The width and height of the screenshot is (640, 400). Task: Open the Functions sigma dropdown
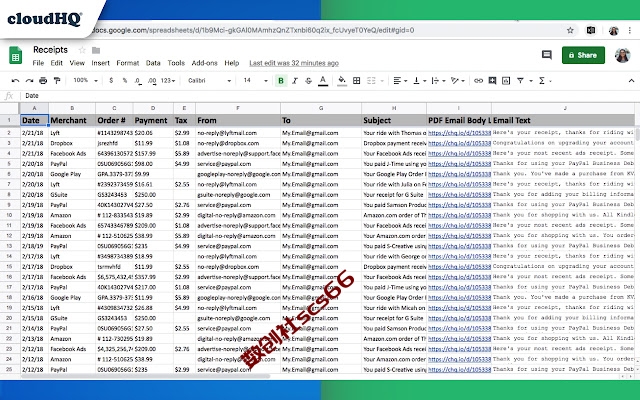545,81
